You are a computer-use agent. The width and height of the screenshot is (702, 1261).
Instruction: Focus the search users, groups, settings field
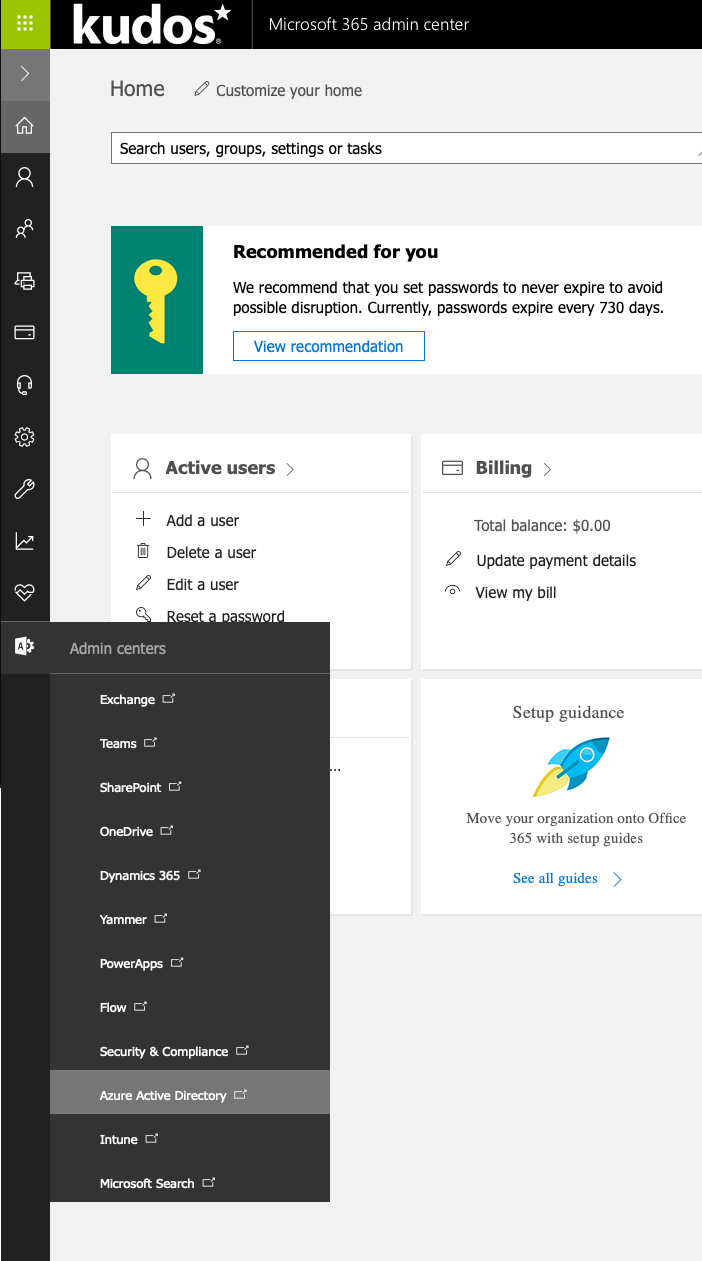point(406,148)
